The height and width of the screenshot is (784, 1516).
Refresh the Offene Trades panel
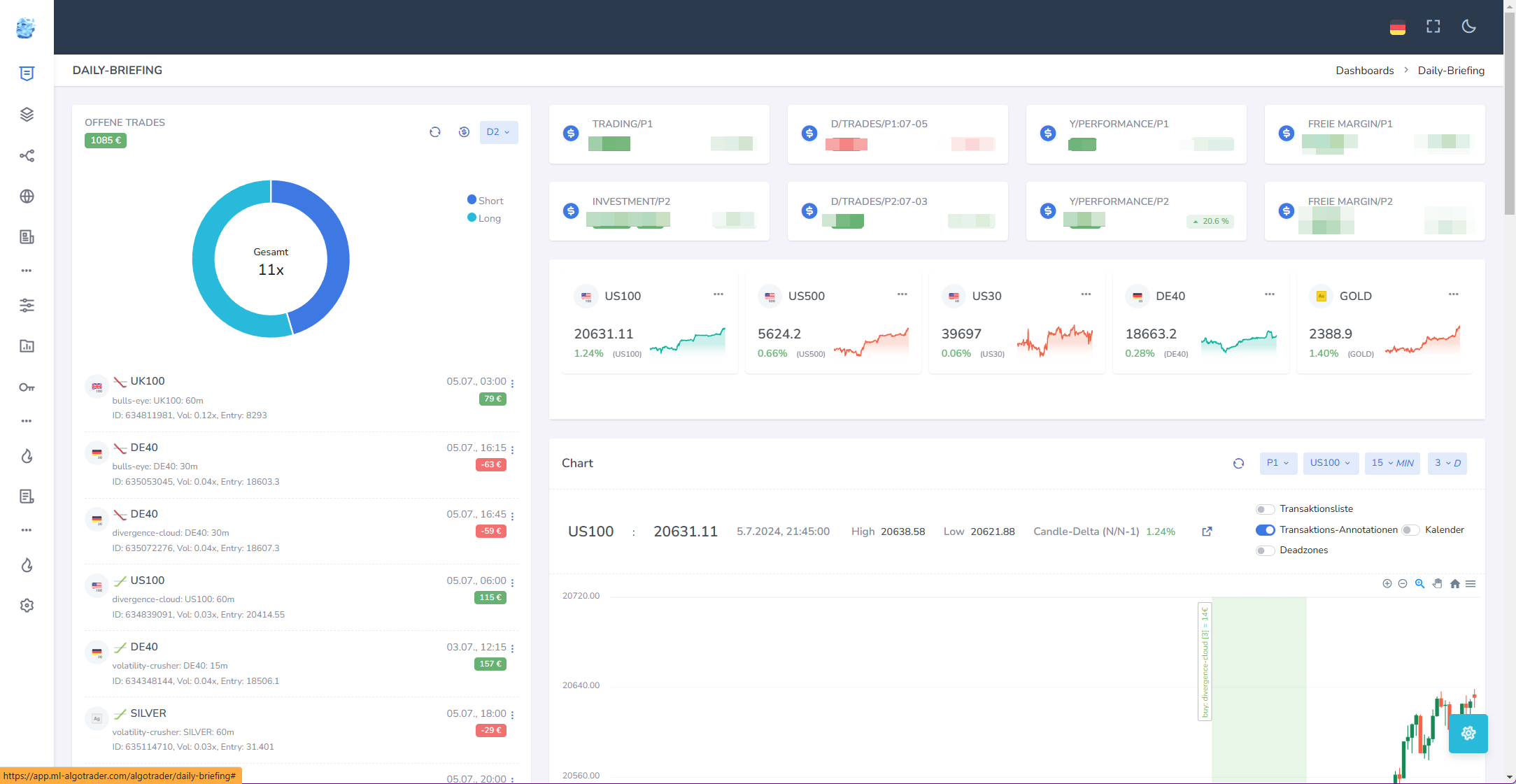[x=435, y=132]
